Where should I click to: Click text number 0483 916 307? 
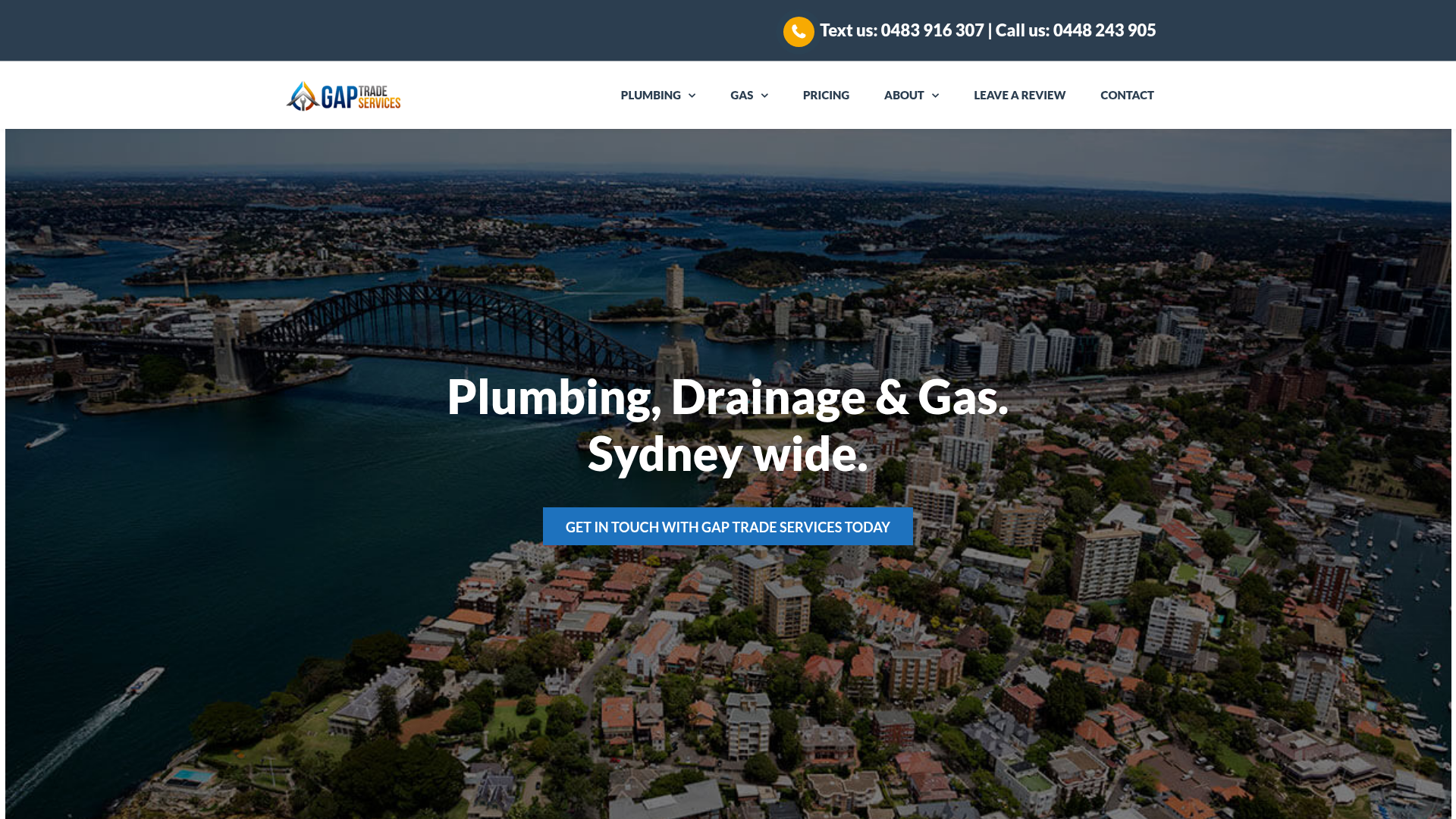pyautogui.click(x=932, y=30)
